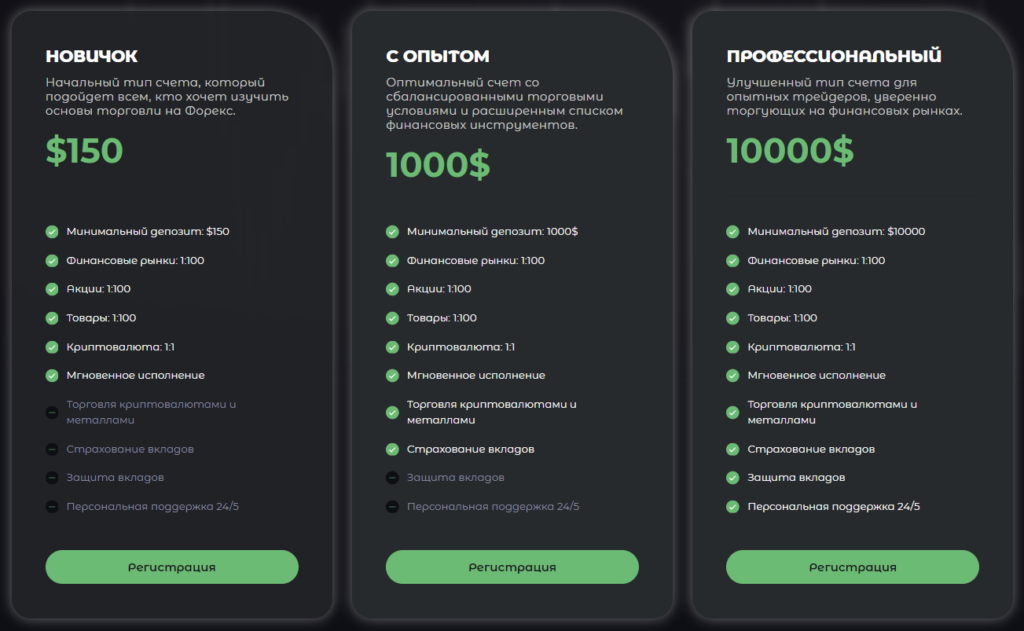Click the 1000$ price in the middle card
This screenshot has height=631, width=1024.
[438, 164]
